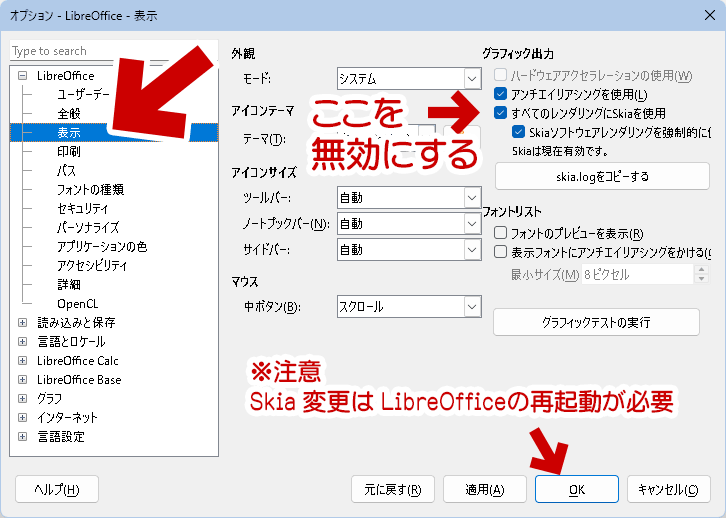
Task: Expand the 言語設定 tree node
Action: tap(22, 437)
